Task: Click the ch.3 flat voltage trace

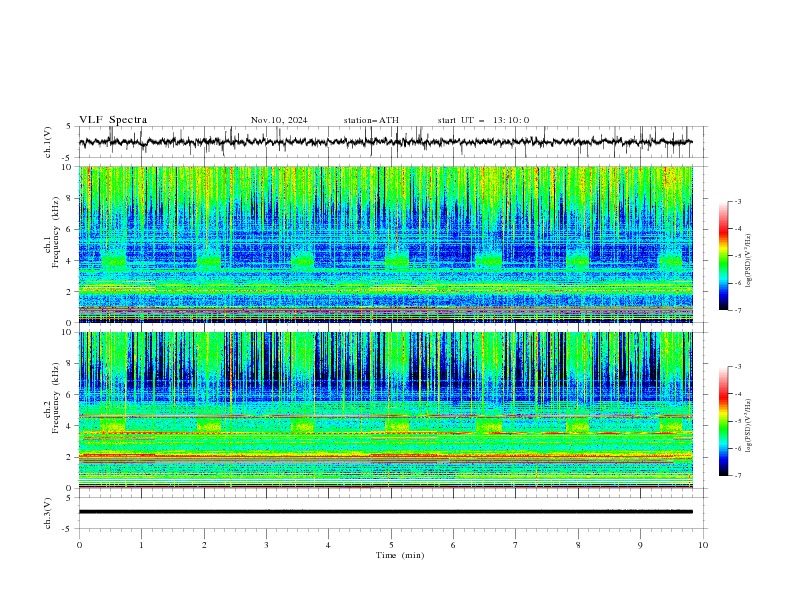Action: click(x=385, y=512)
